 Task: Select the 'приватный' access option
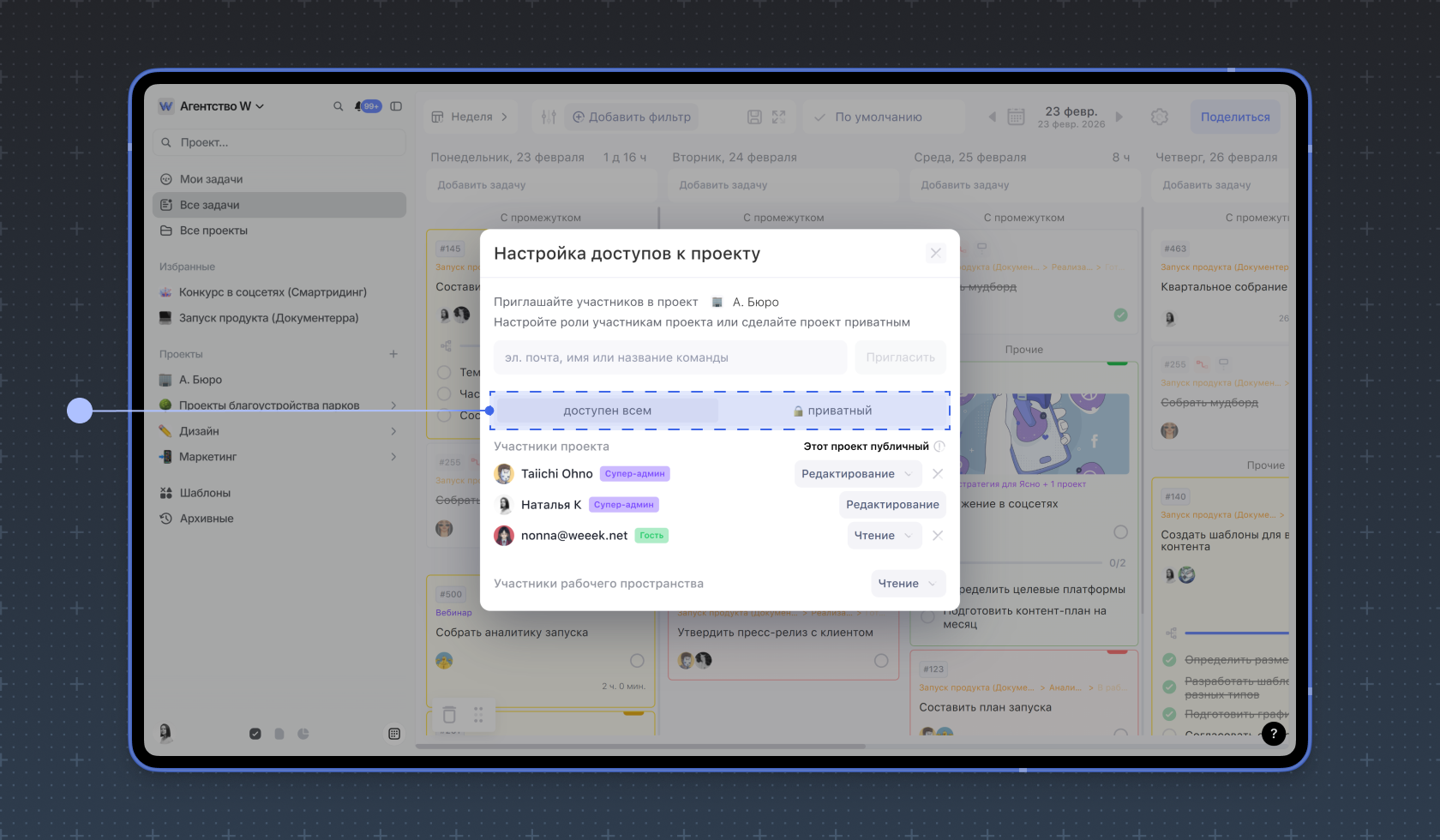(832, 411)
